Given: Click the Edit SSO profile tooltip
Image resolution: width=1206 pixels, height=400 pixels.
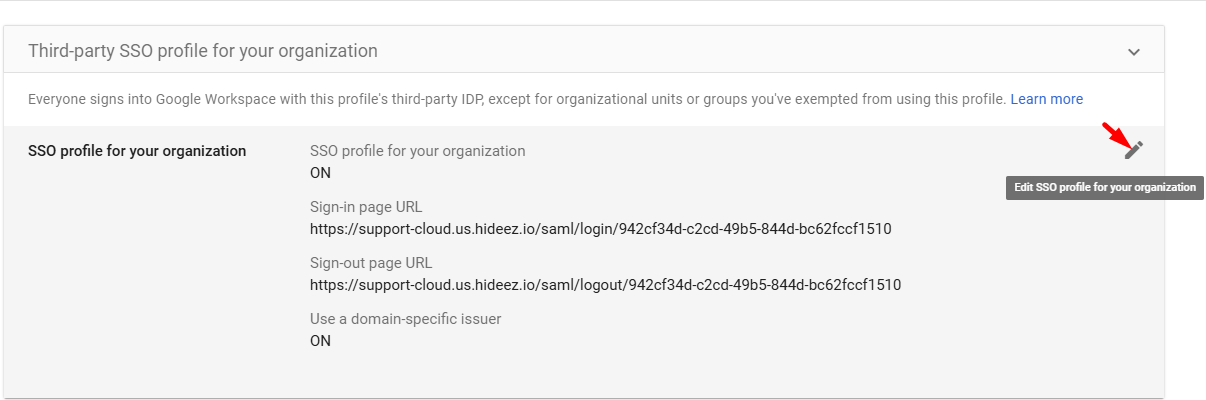Looking at the screenshot, I should (x=1104, y=187).
